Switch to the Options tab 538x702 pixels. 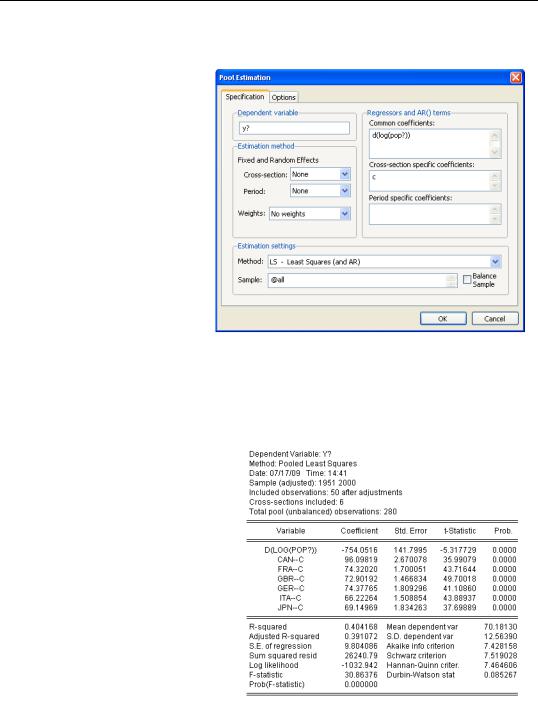coord(283,97)
